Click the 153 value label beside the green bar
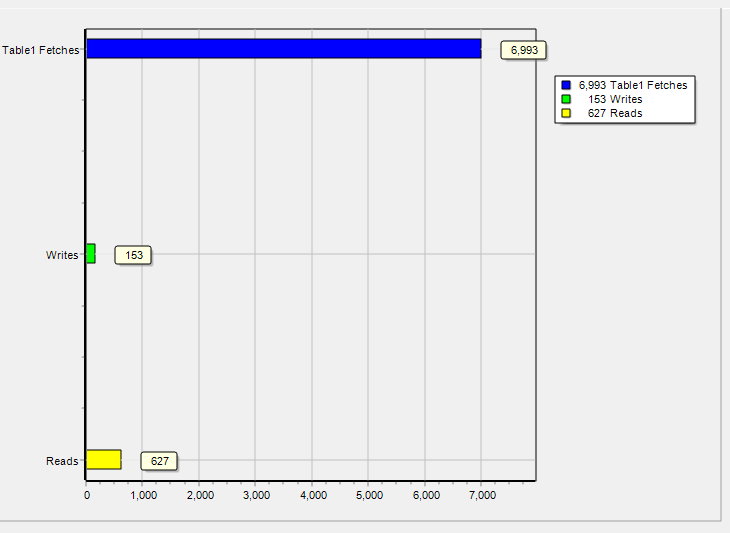Viewport: 730px width, 533px height. 133,255
